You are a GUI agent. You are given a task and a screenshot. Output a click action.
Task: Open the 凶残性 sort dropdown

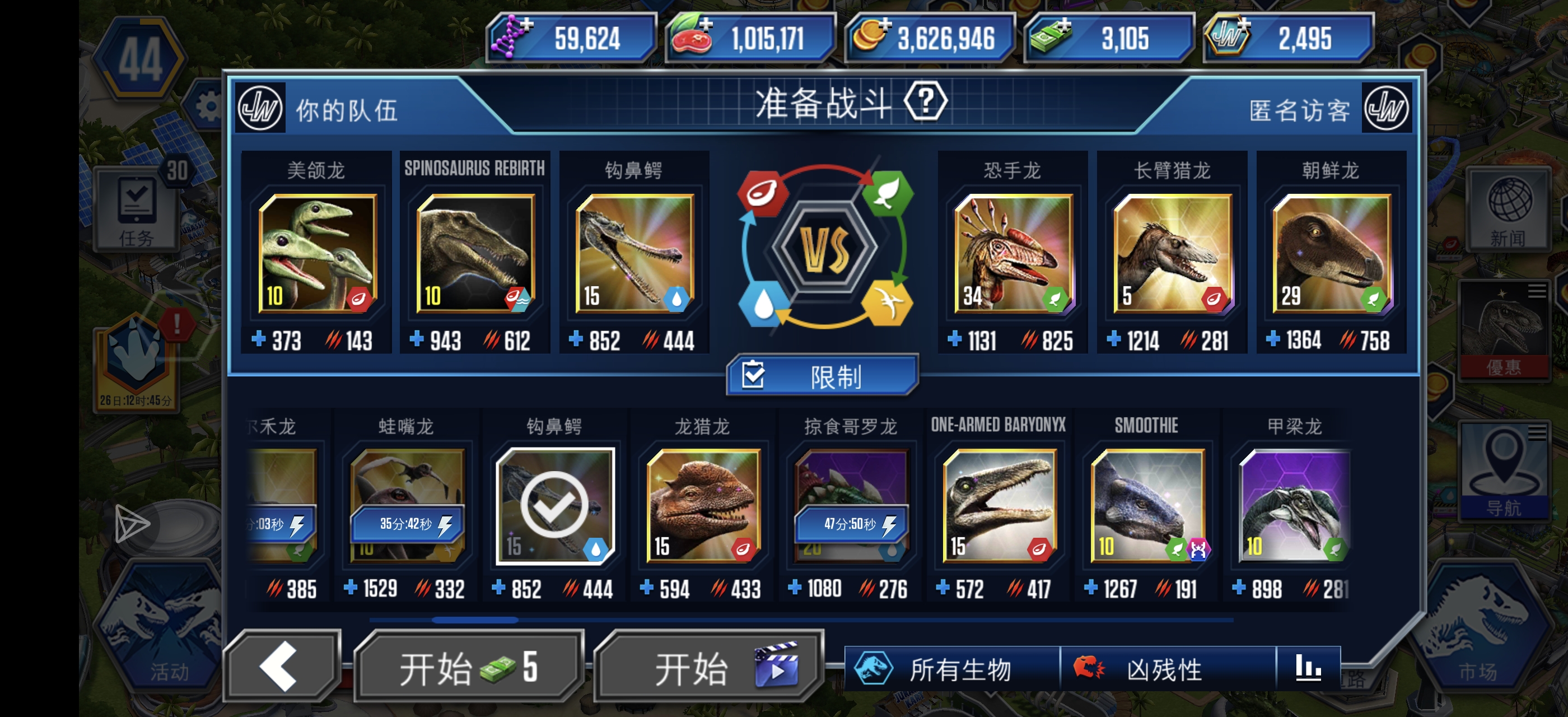1168,668
